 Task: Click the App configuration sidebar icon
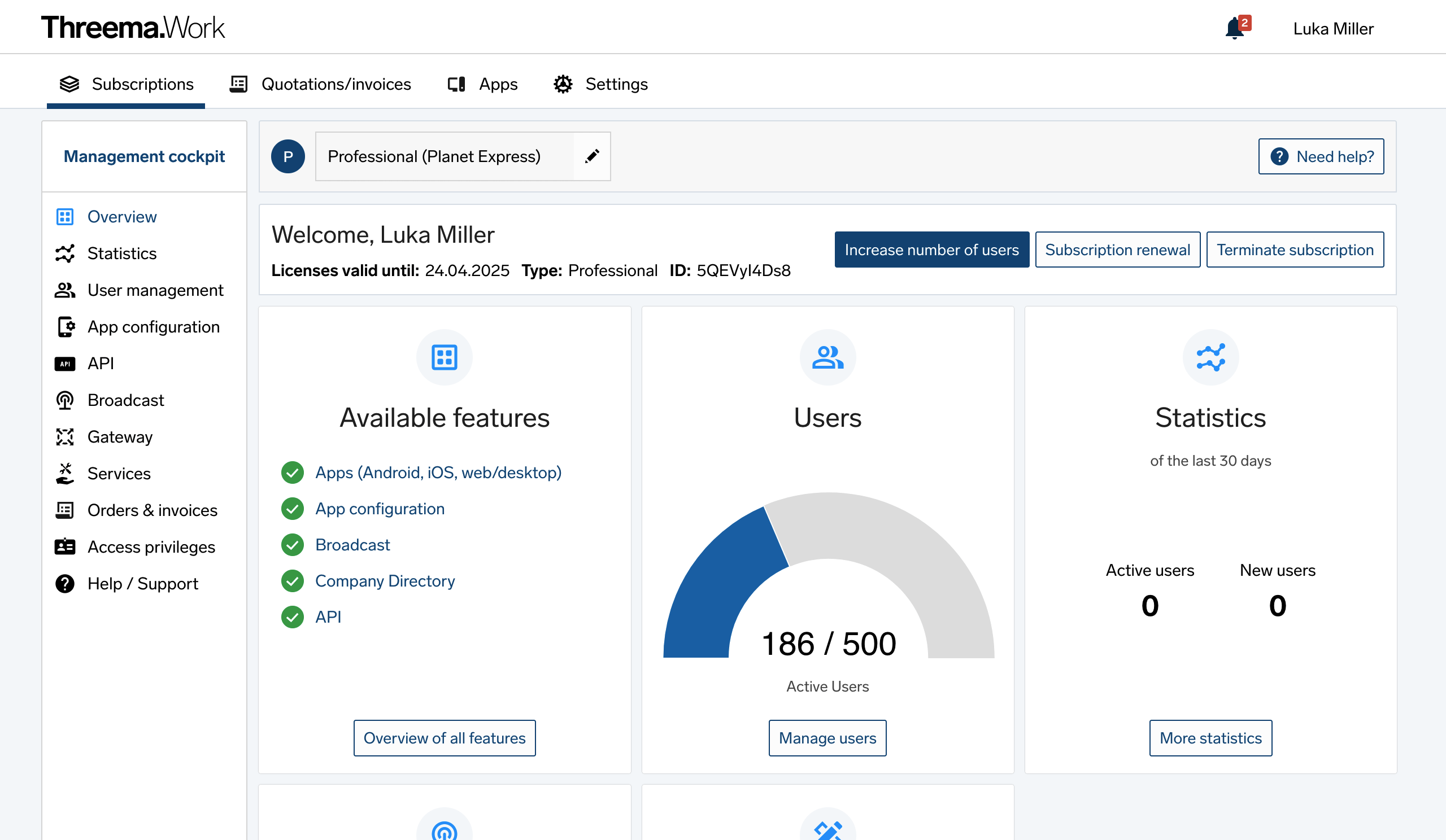pos(66,326)
